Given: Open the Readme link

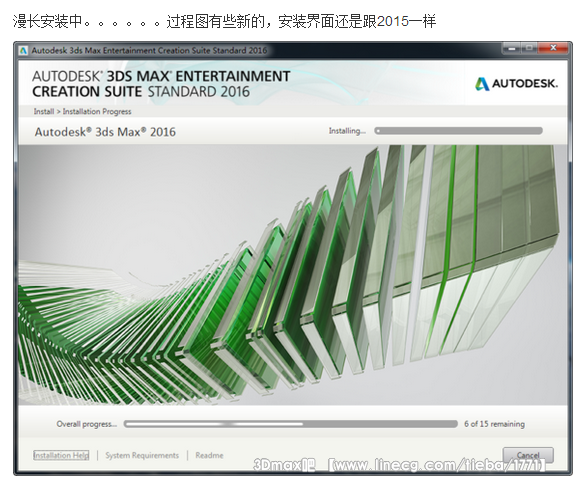Looking at the screenshot, I should pyautogui.click(x=209, y=455).
